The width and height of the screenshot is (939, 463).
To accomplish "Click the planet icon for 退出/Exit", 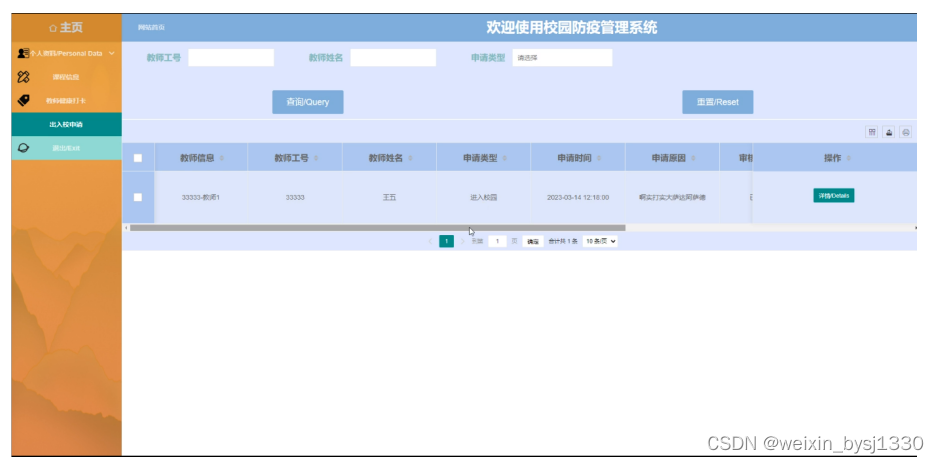I will pyautogui.click(x=23, y=147).
